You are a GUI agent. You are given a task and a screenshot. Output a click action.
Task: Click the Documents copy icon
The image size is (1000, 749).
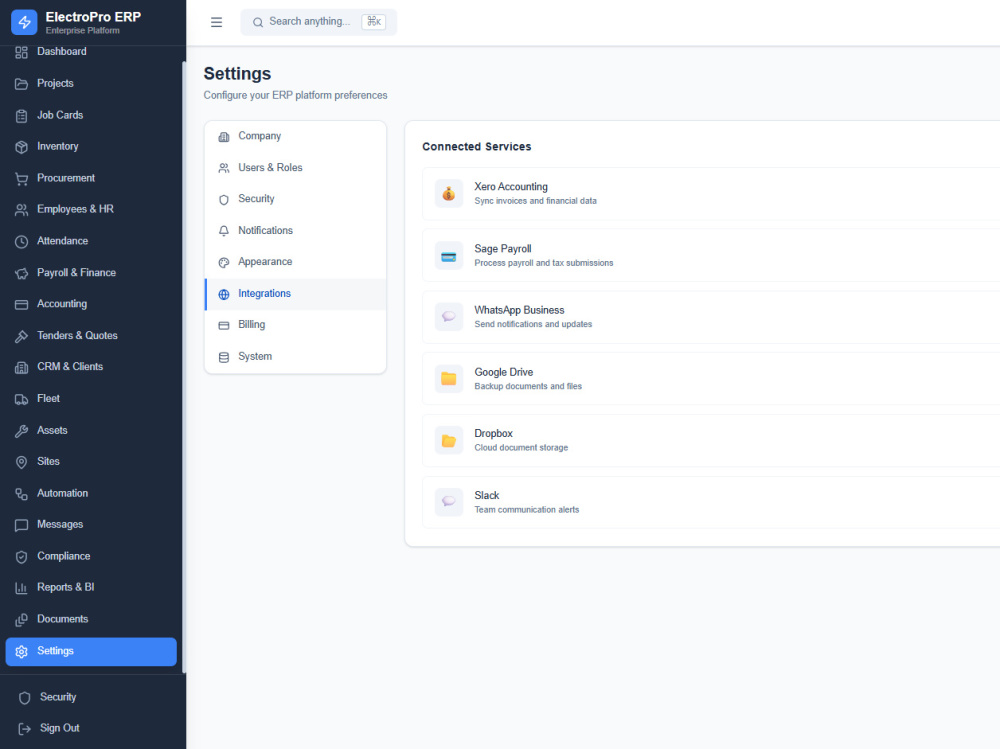[x=22, y=620]
